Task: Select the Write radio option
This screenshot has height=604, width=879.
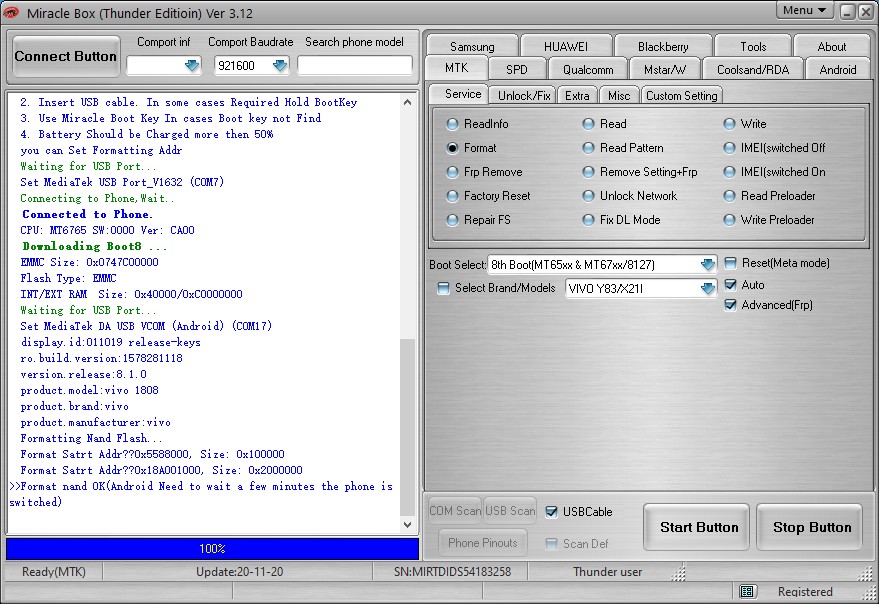Action: pos(729,124)
